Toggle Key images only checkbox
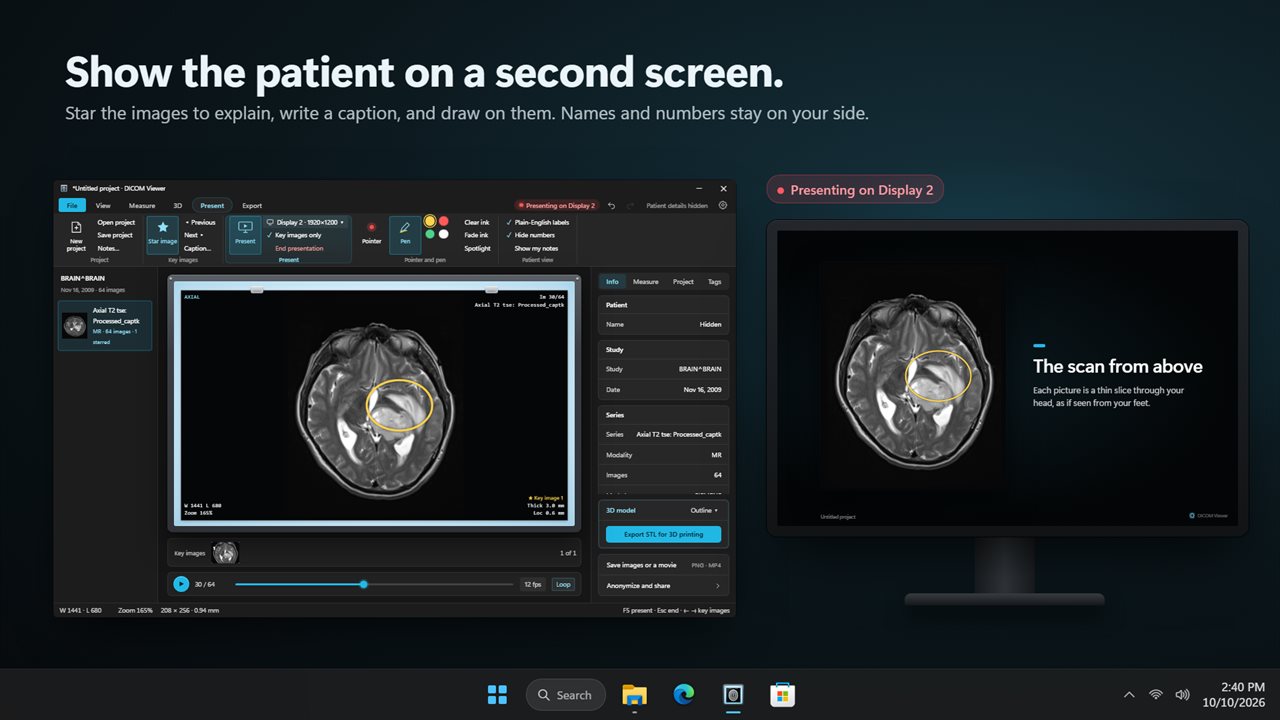This screenshot has height=720, width=1280. [294, 235]
